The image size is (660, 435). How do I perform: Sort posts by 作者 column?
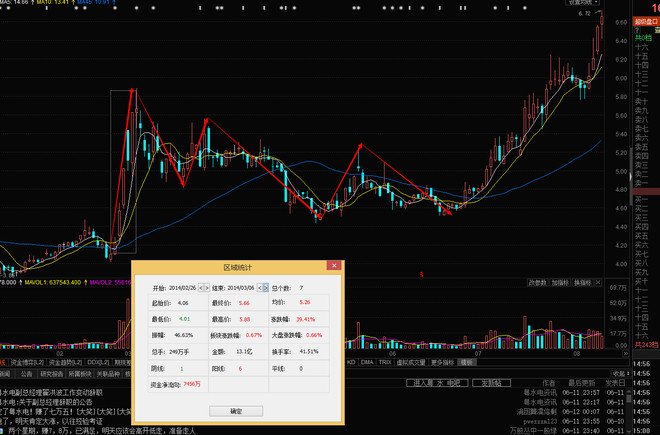[548, 383]
